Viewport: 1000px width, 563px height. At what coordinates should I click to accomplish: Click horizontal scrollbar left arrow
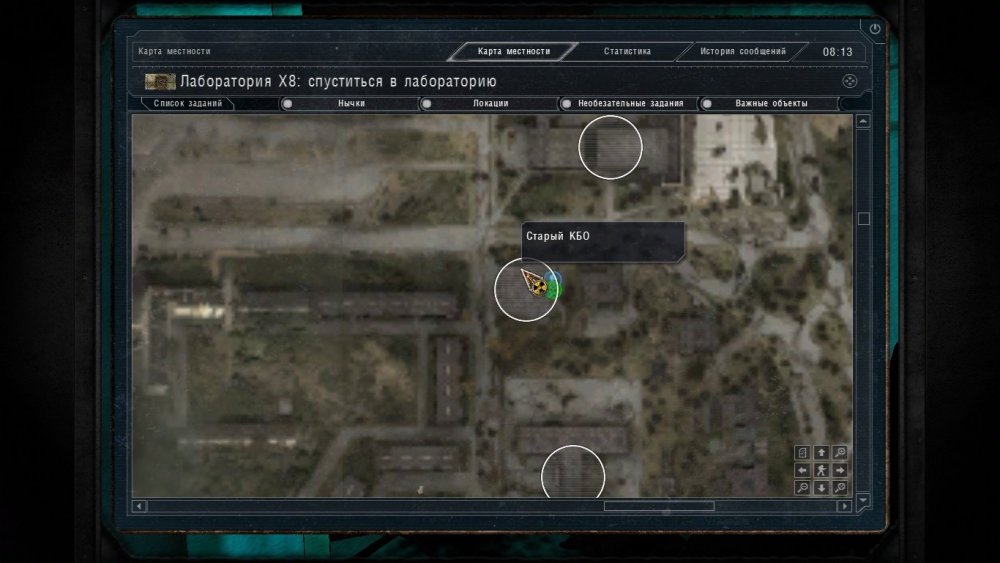pyautogui.click(x=140, y=506)
